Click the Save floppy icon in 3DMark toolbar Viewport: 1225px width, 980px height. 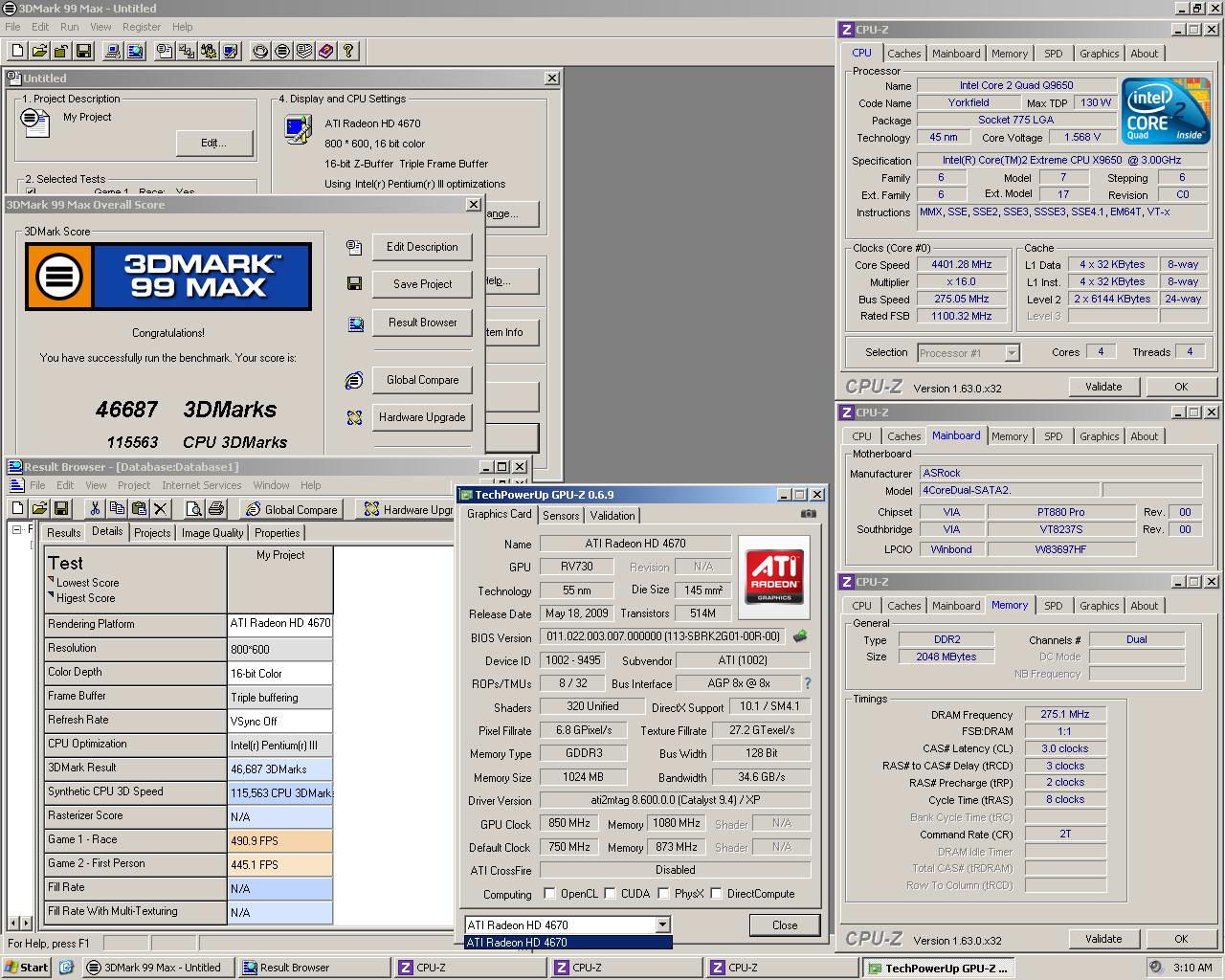pyautogui.click(x=83, y=51)
